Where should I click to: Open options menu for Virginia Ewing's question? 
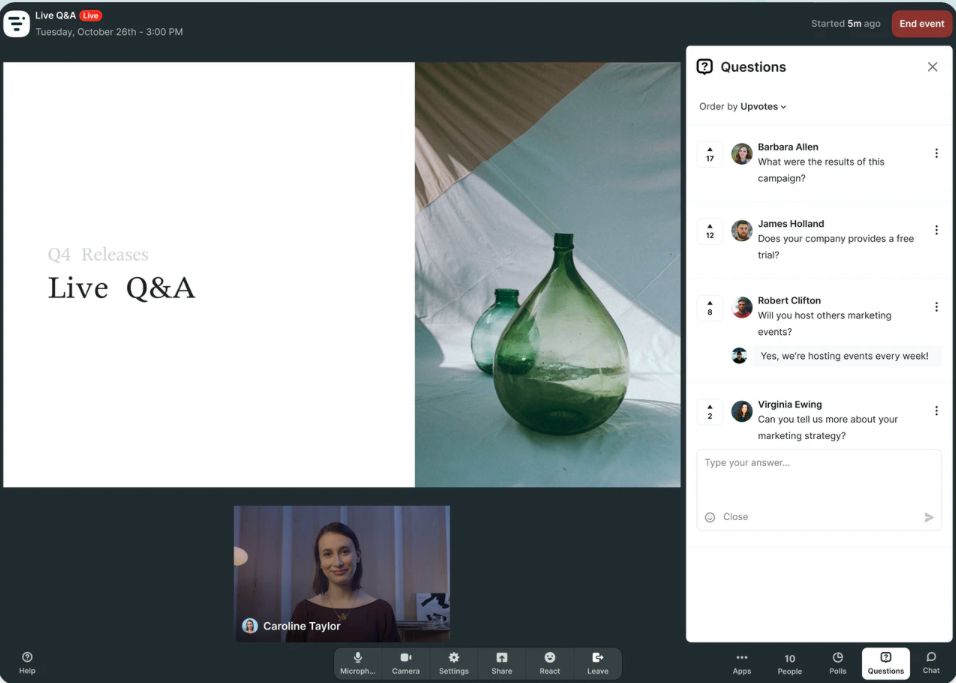pos(936,411)
